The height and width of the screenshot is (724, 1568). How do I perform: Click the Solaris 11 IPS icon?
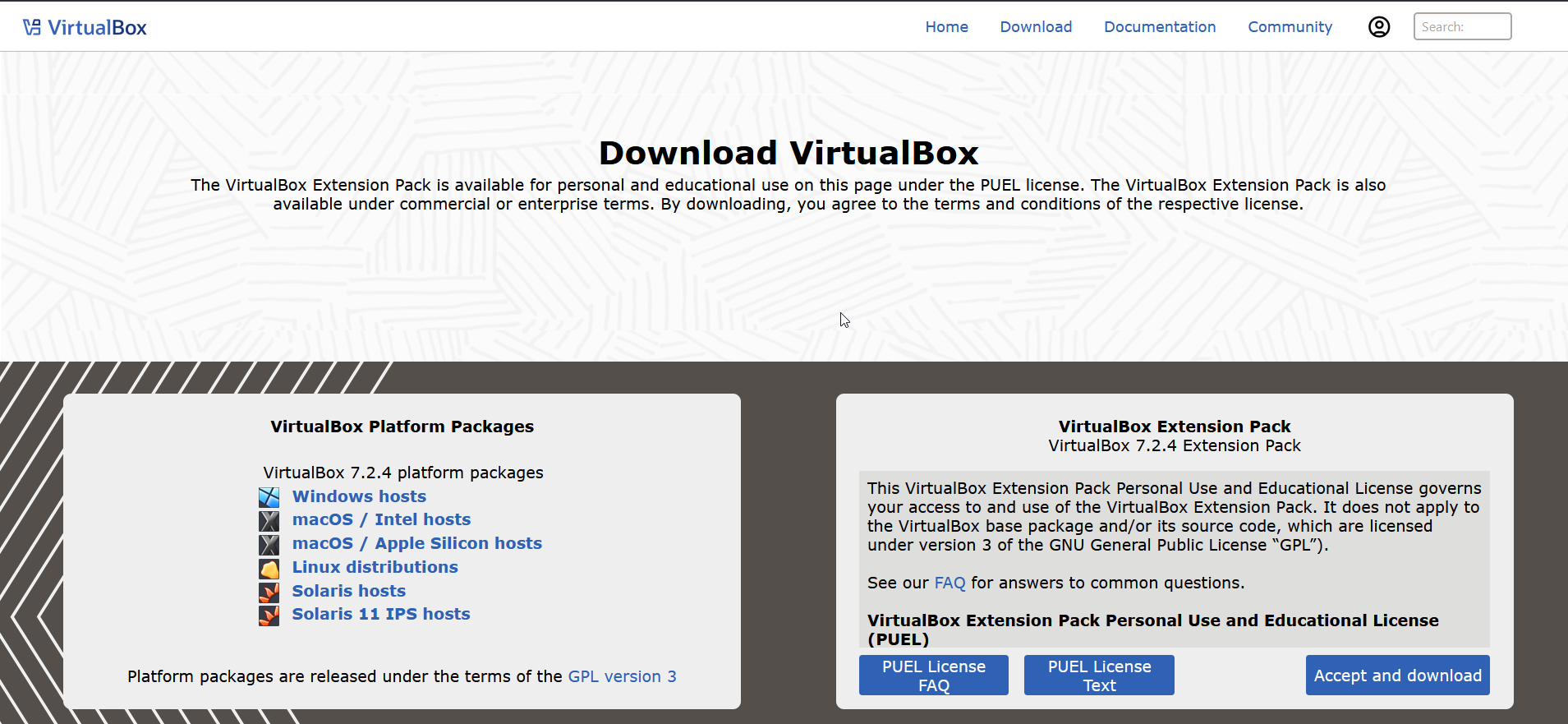(269, 615)
